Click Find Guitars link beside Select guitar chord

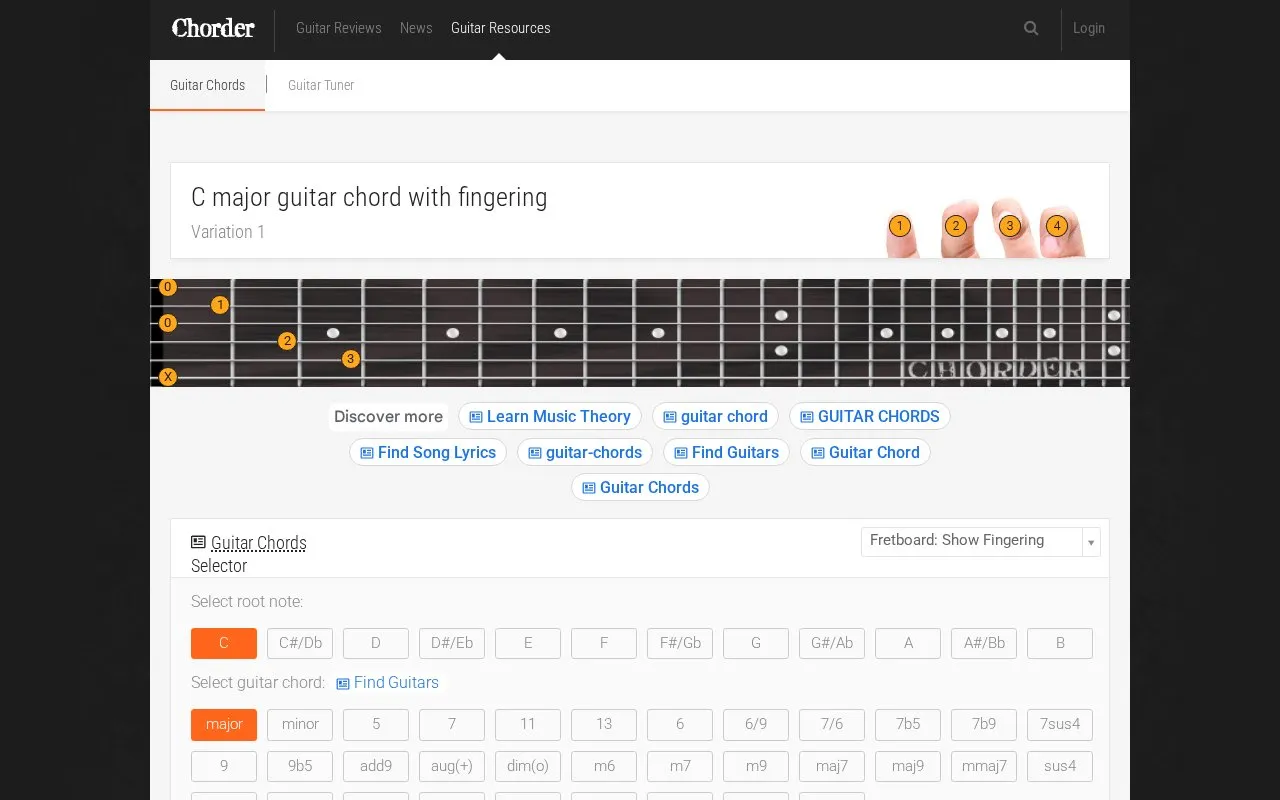point(388,683)
